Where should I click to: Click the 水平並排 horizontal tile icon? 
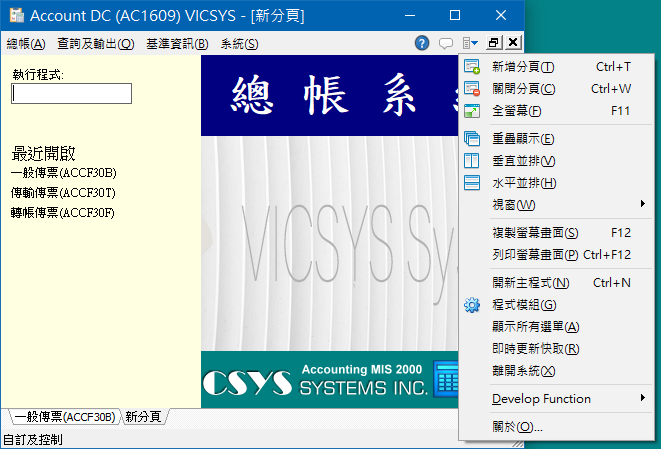point(472,183)
